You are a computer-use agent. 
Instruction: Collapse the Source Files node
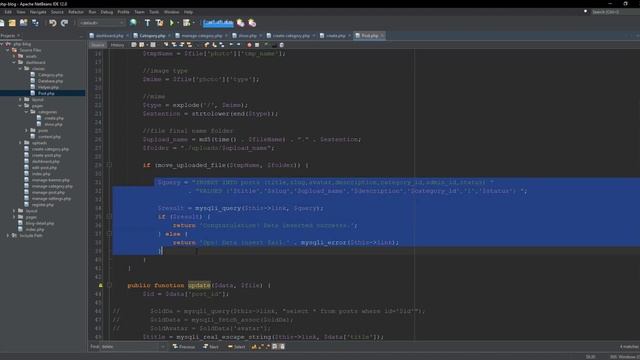tap(8, 50)
